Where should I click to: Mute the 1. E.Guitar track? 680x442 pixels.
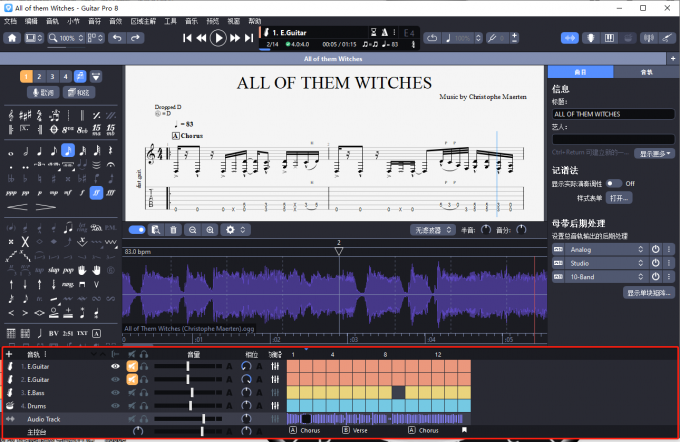tap(132, 367)
